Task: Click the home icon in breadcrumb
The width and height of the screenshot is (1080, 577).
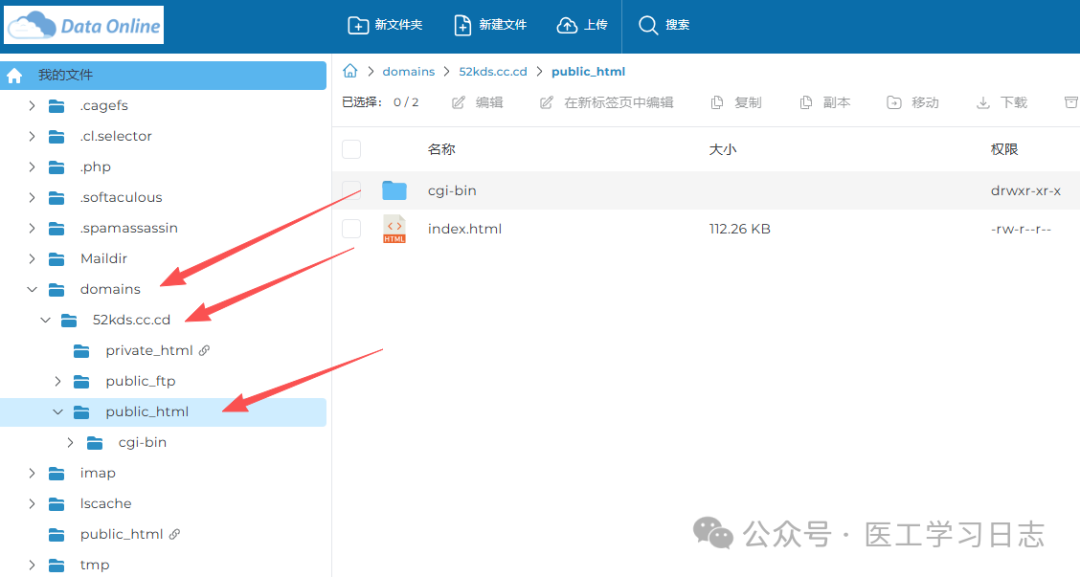Action: pyautogui.click(x=350, y=71)
